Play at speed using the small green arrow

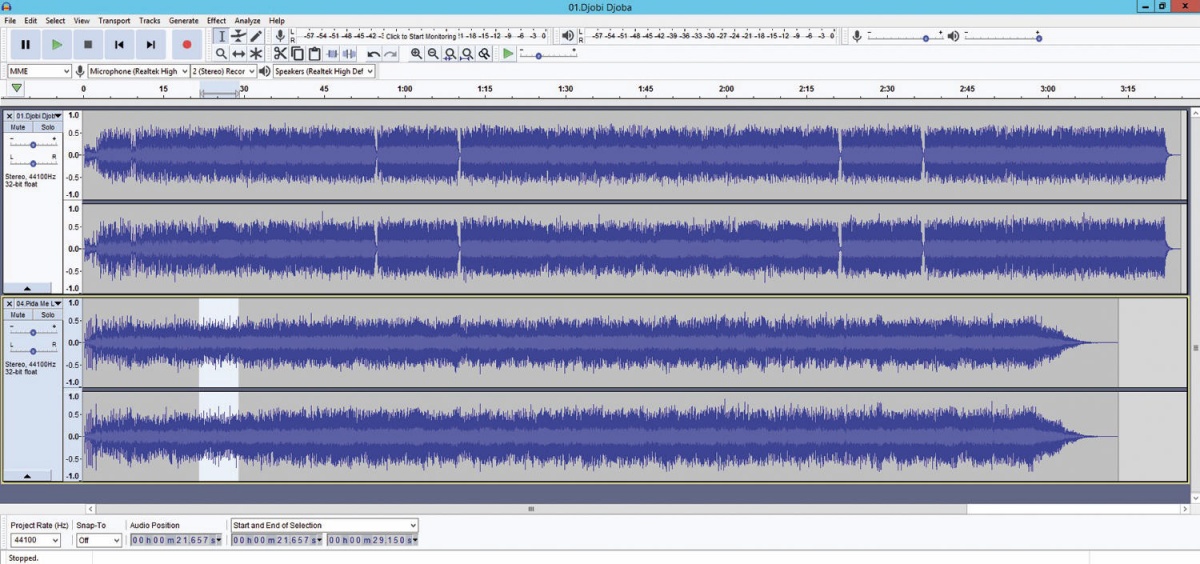pos(508,53)
